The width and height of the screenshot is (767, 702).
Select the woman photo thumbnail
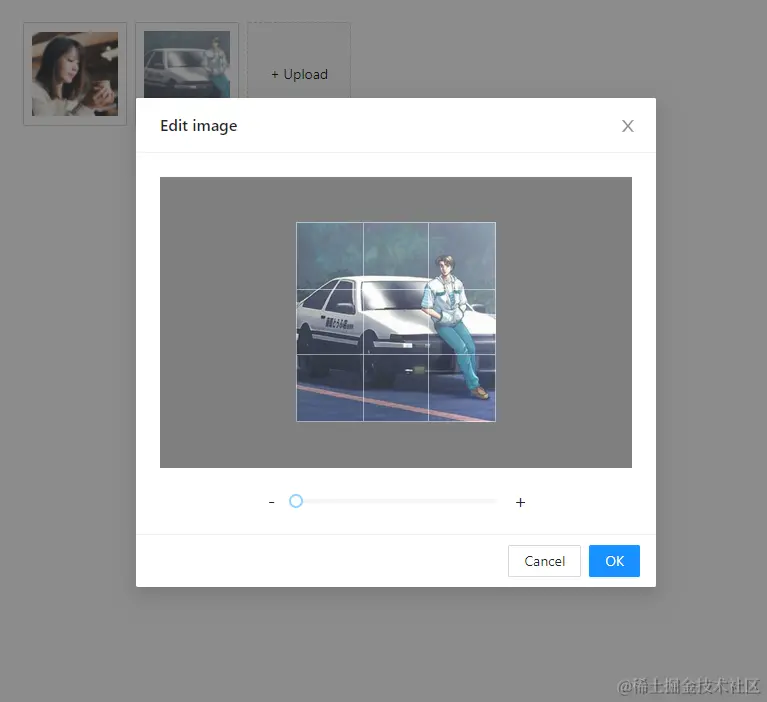coord(75,74)
